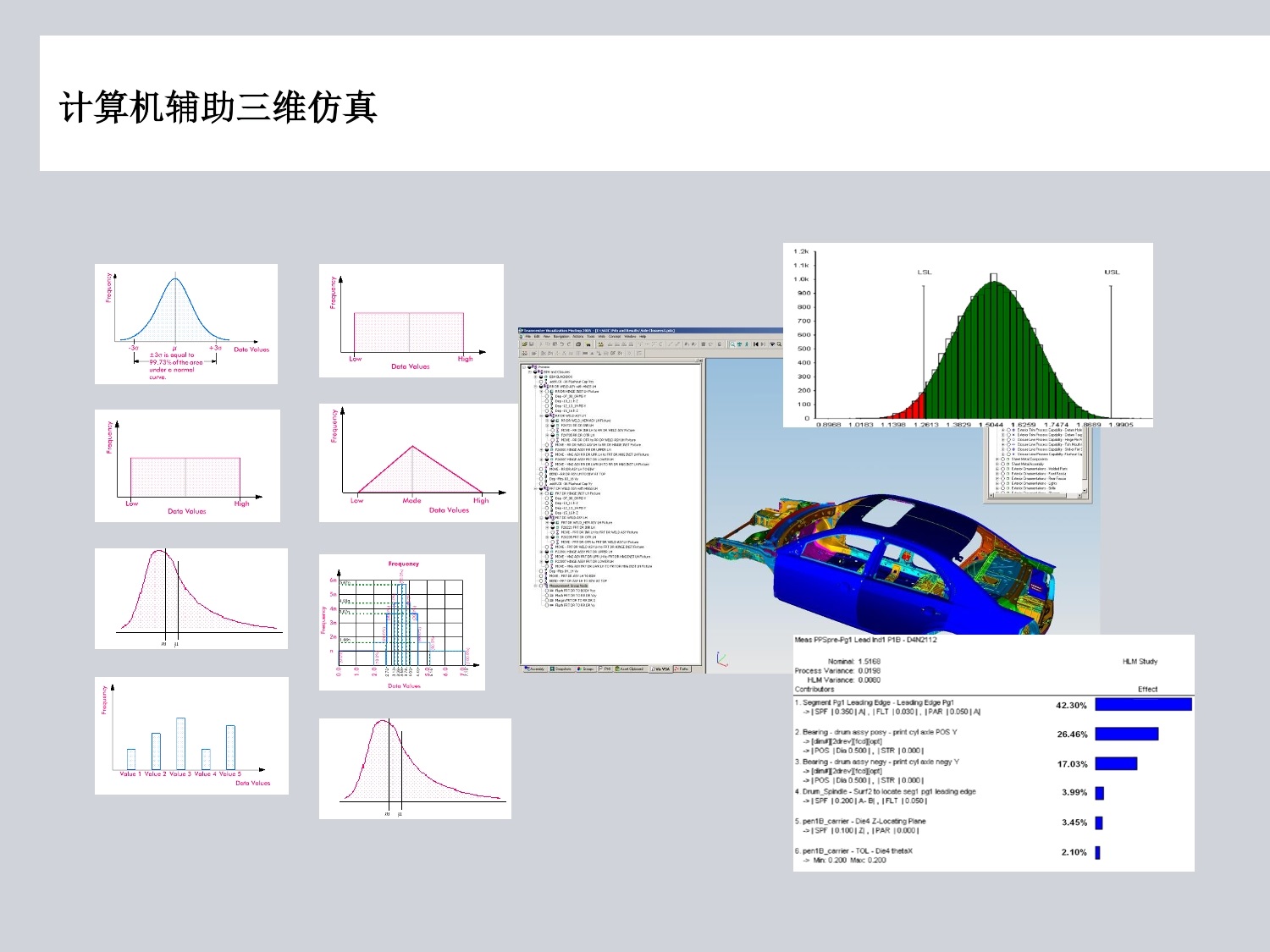Toggle Sheet Metal Assembly circle
Screen dimensions: 1270x952
(x=1002, y=464)
